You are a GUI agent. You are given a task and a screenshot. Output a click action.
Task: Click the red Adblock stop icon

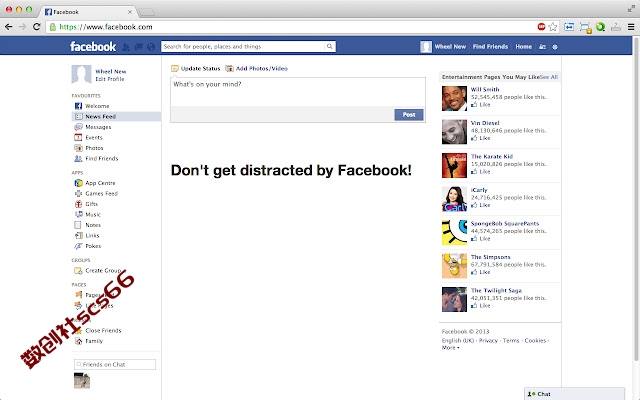point(541,27)
